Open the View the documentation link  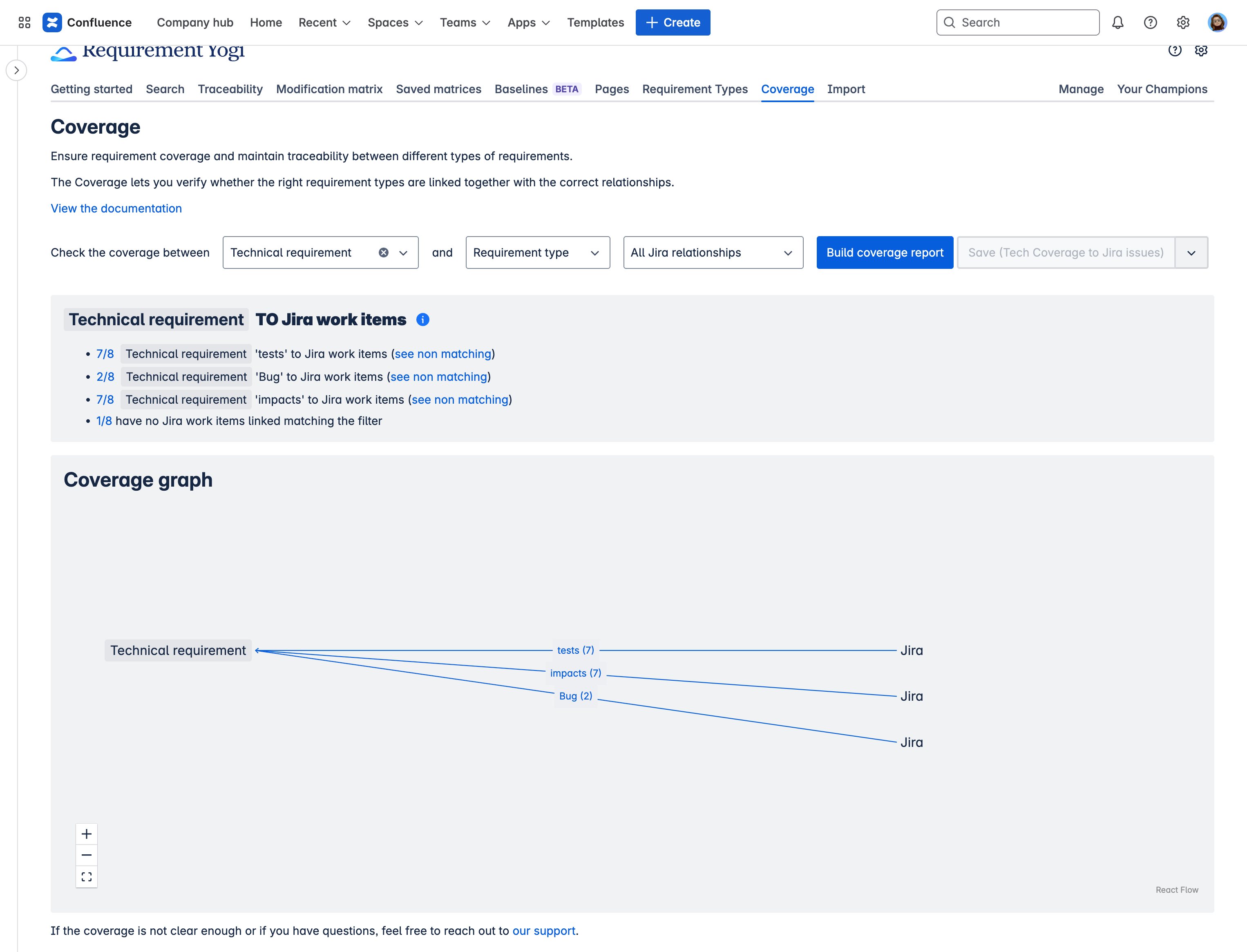click(116, 208)
